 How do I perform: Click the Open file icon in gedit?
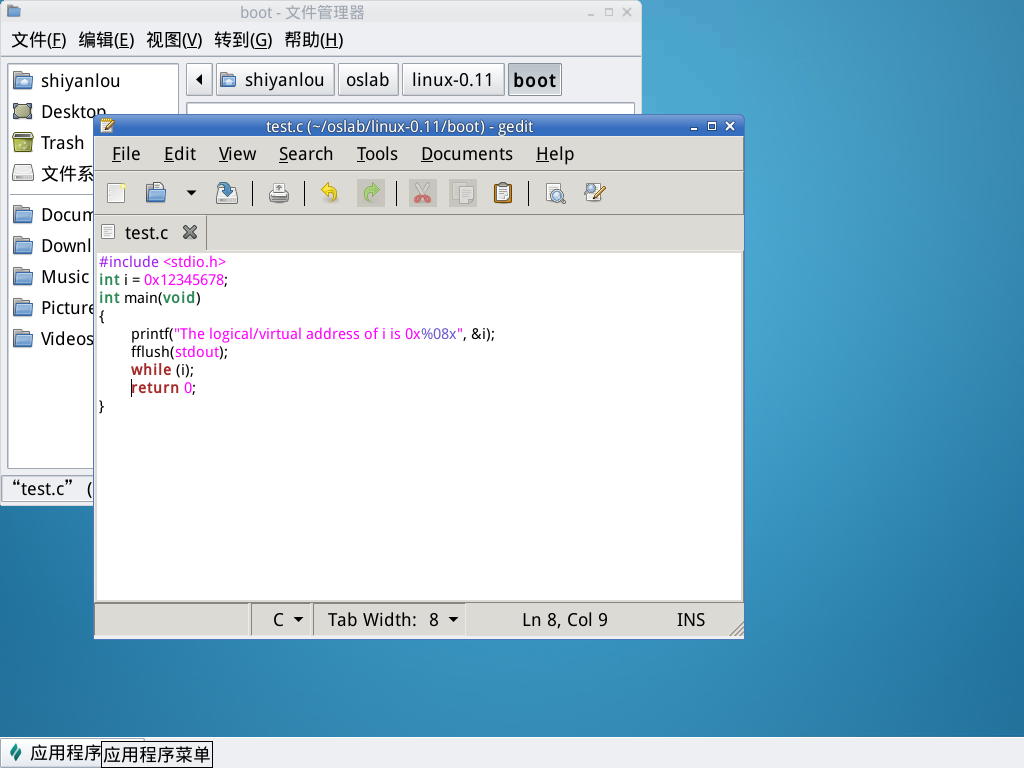coord(156,193)
